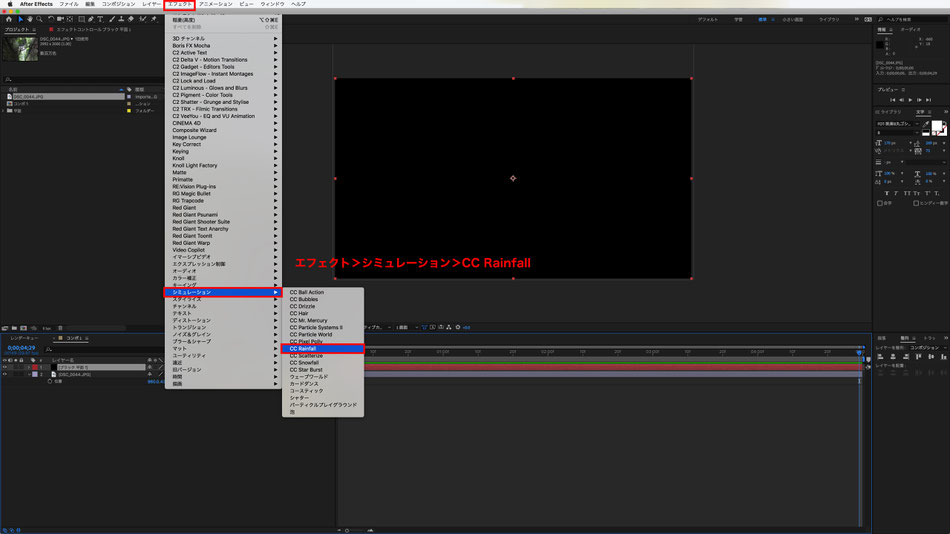
Task: Play the preview
Action: [910, 100]
